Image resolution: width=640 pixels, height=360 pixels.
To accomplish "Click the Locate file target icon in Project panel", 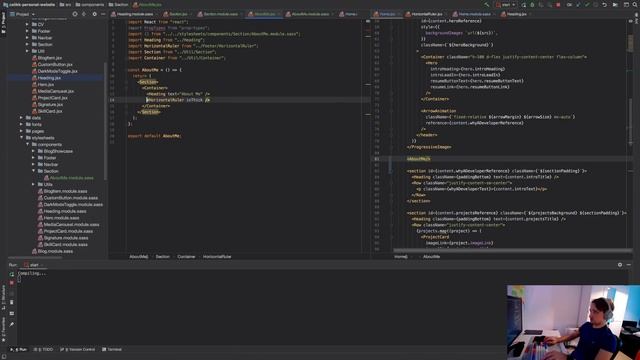I will pos(75,14).
